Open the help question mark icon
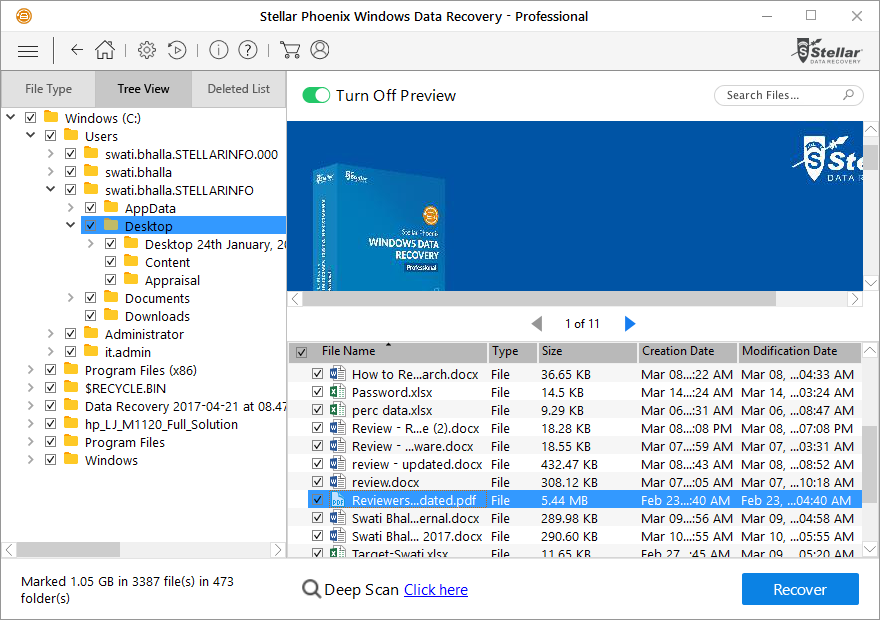 [248, 50]
